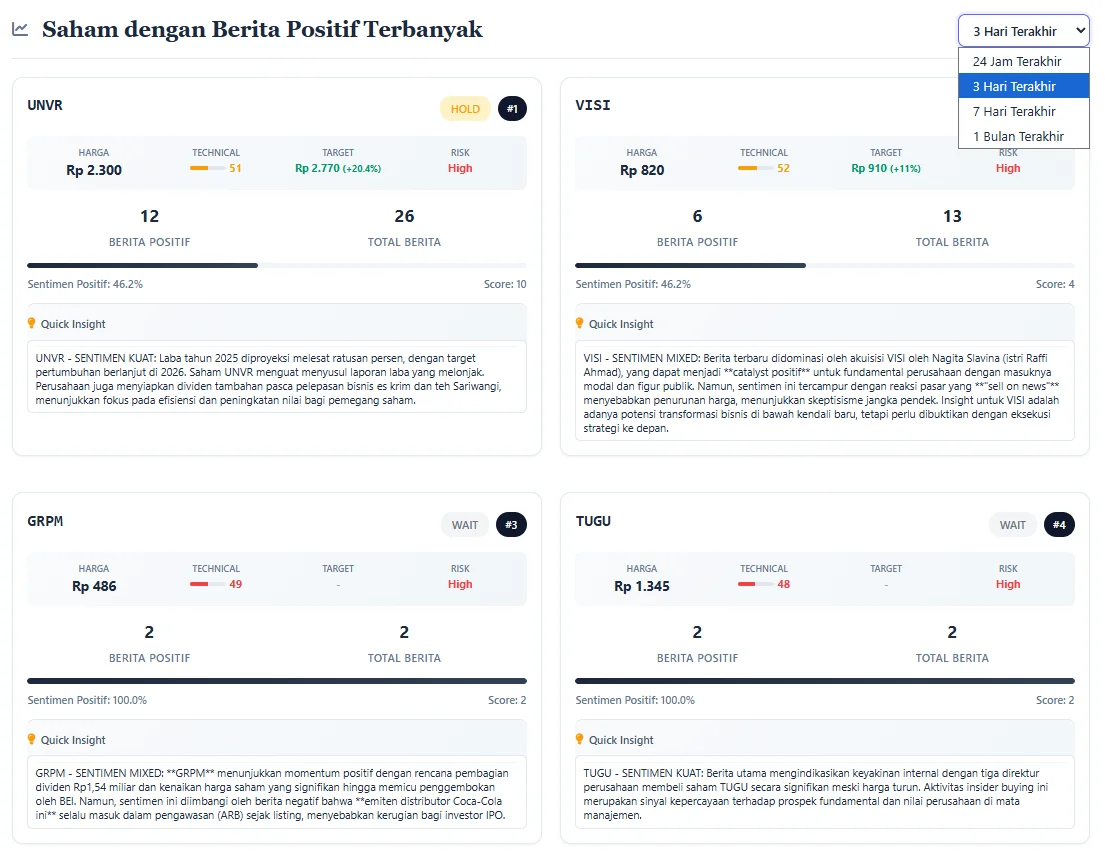Image resolution: width=1105 pixels, height=858 pixels.
Task: Click the #1 rank badge on UNVR
Action: point(512,109)
